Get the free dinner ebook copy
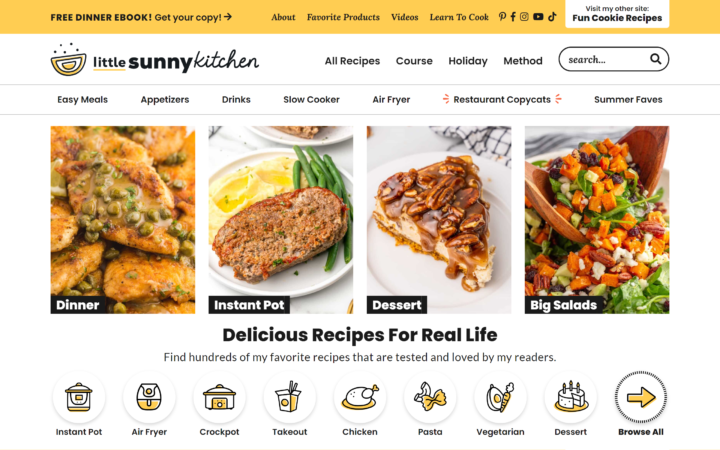This screenshot has width=720, height=450. [141, 17]
